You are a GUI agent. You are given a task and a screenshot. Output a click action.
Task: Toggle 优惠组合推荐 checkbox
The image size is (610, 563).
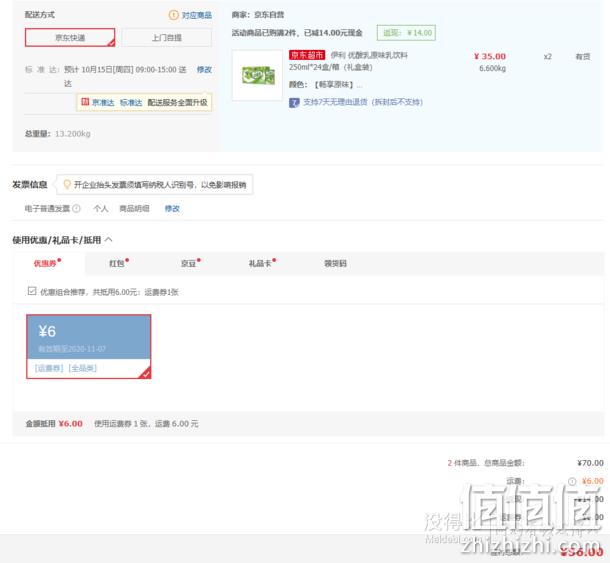pos(32,291)
